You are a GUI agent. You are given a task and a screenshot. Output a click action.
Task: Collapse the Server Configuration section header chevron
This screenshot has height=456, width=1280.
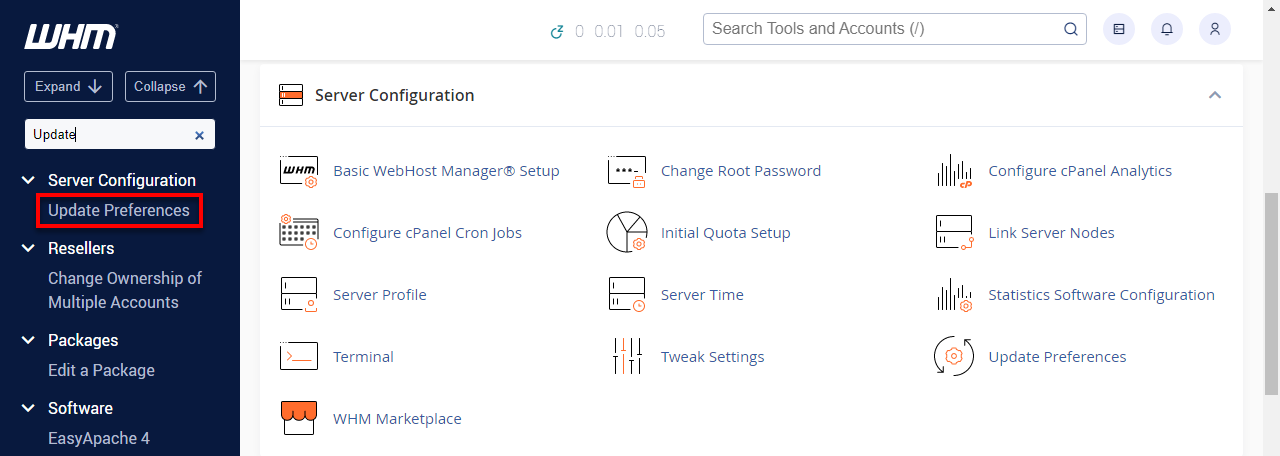[1215, 95]
